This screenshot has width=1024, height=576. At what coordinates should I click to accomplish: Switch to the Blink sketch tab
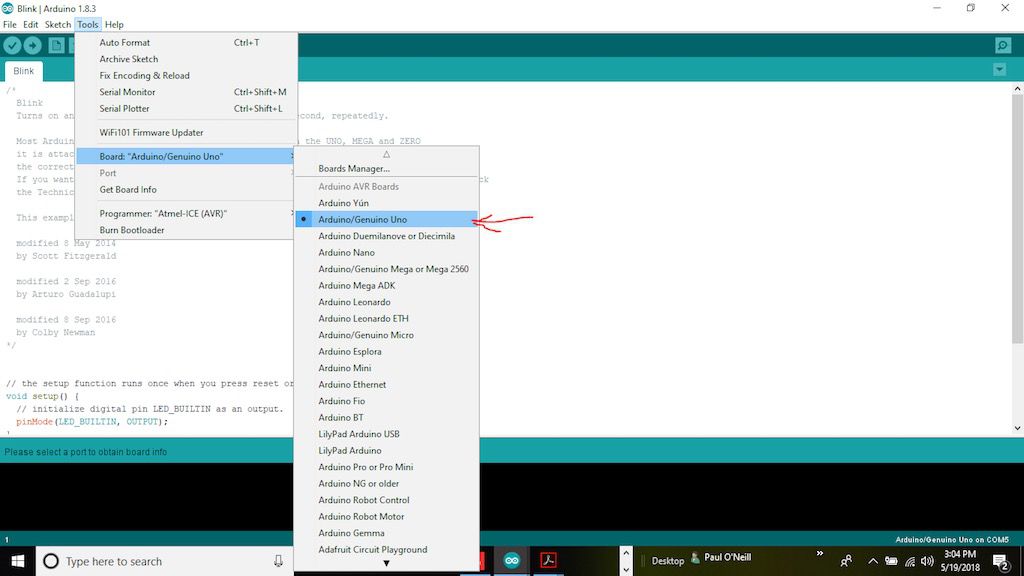pyautogui.click(x=24, y=71)
